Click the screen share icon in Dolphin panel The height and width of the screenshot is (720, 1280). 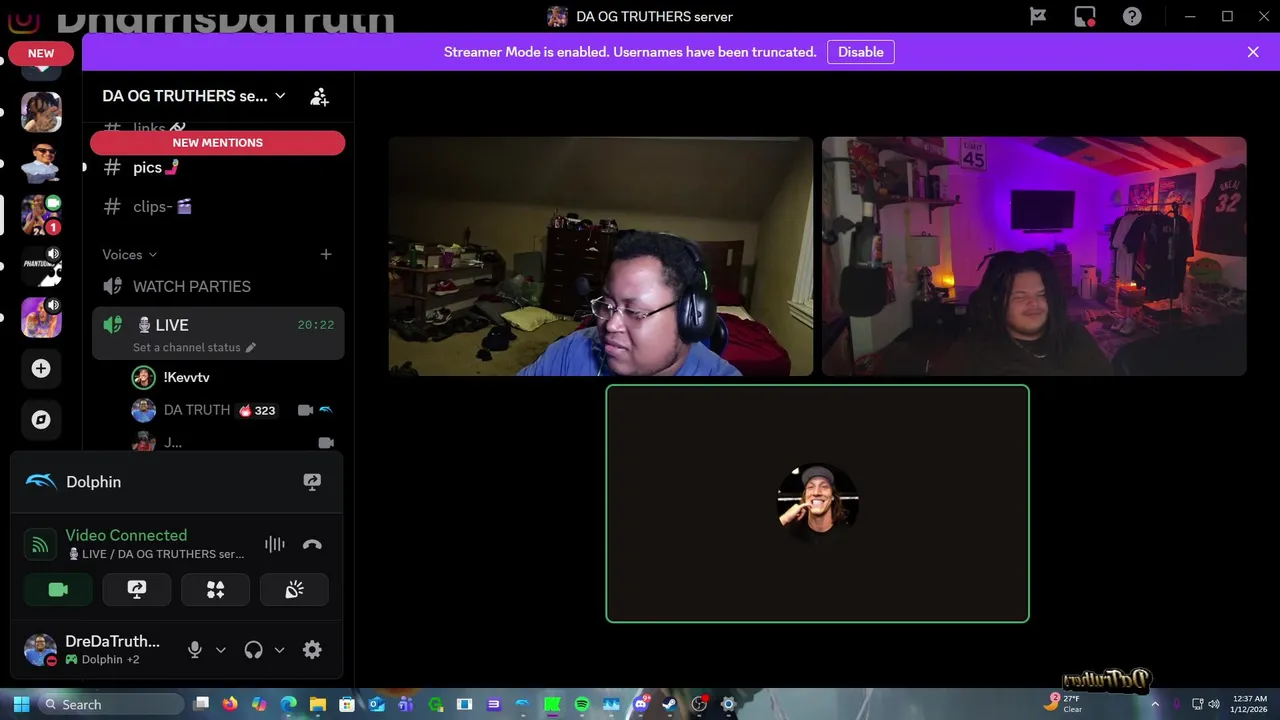[x=312, y=482]
